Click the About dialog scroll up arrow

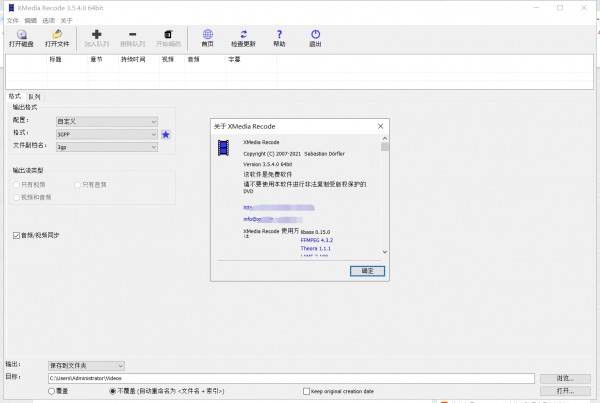click(385, 138)
